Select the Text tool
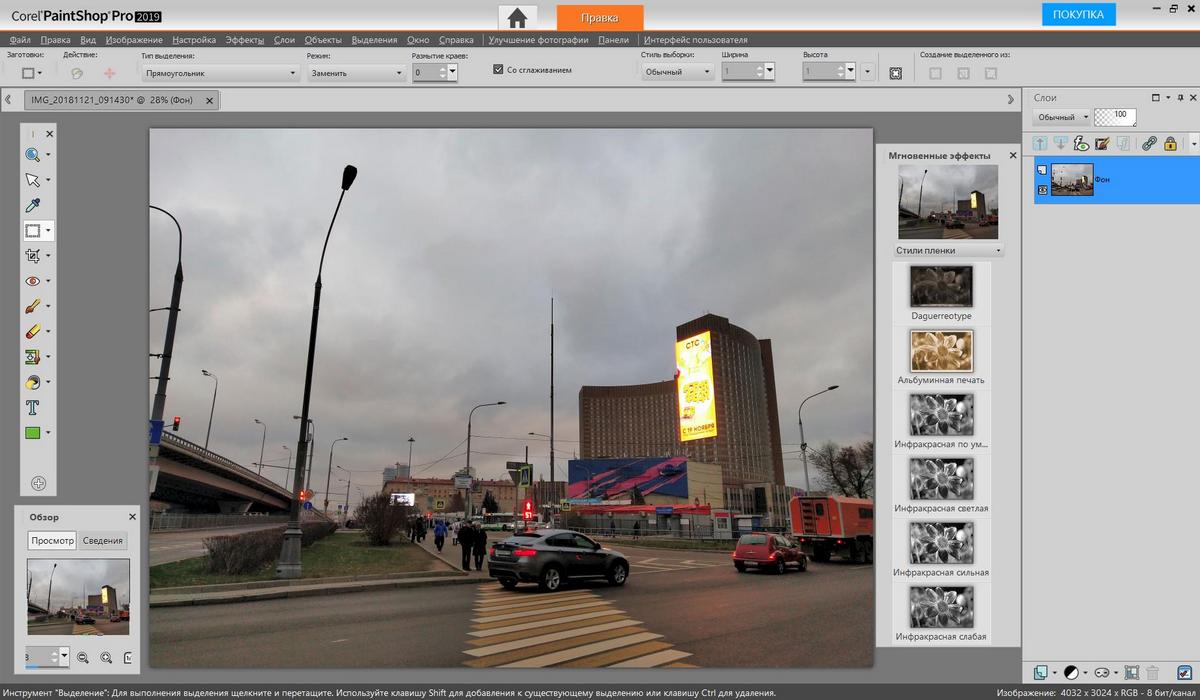 [33, 407]
